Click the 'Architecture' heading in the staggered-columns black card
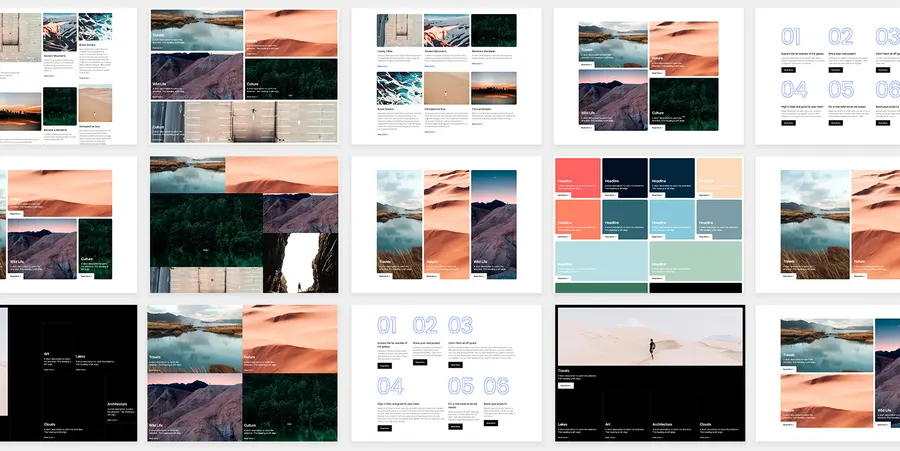Image resolution: width=900 pixels, height=451 pixels. [x=117, y=404]
